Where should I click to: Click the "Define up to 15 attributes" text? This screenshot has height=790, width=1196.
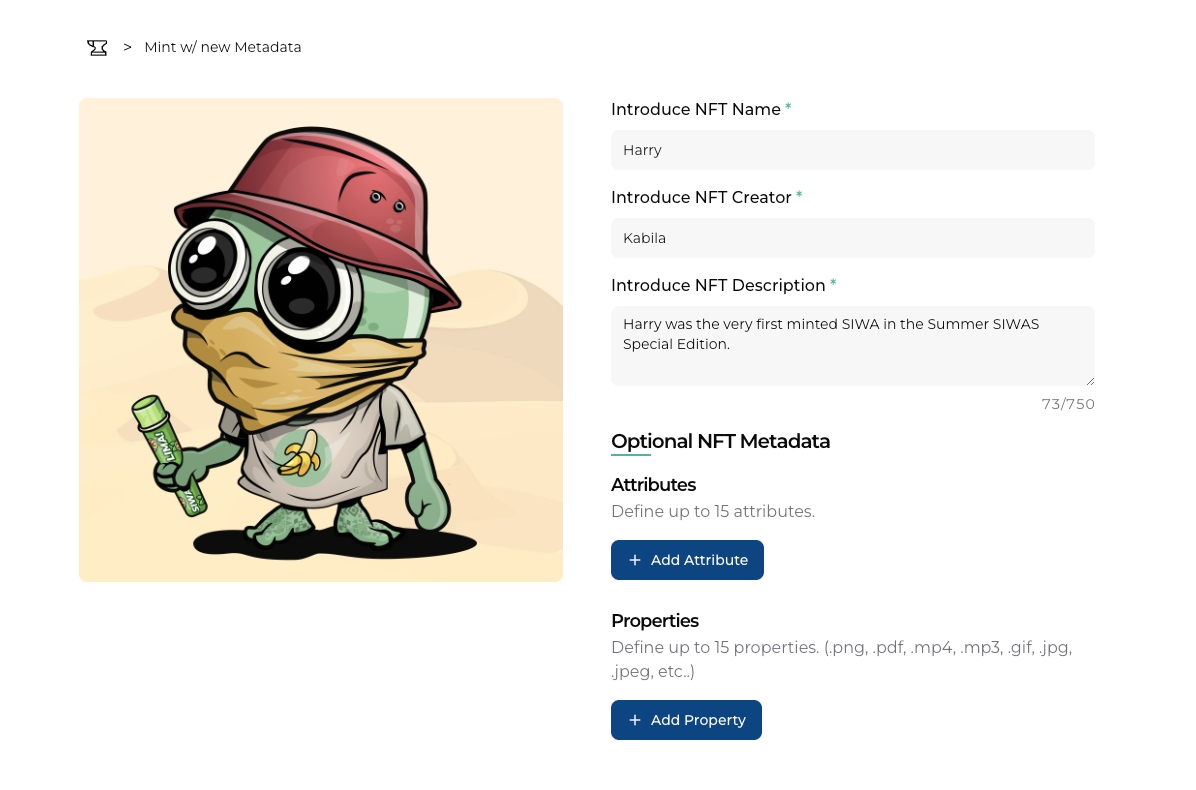[713, 511]
